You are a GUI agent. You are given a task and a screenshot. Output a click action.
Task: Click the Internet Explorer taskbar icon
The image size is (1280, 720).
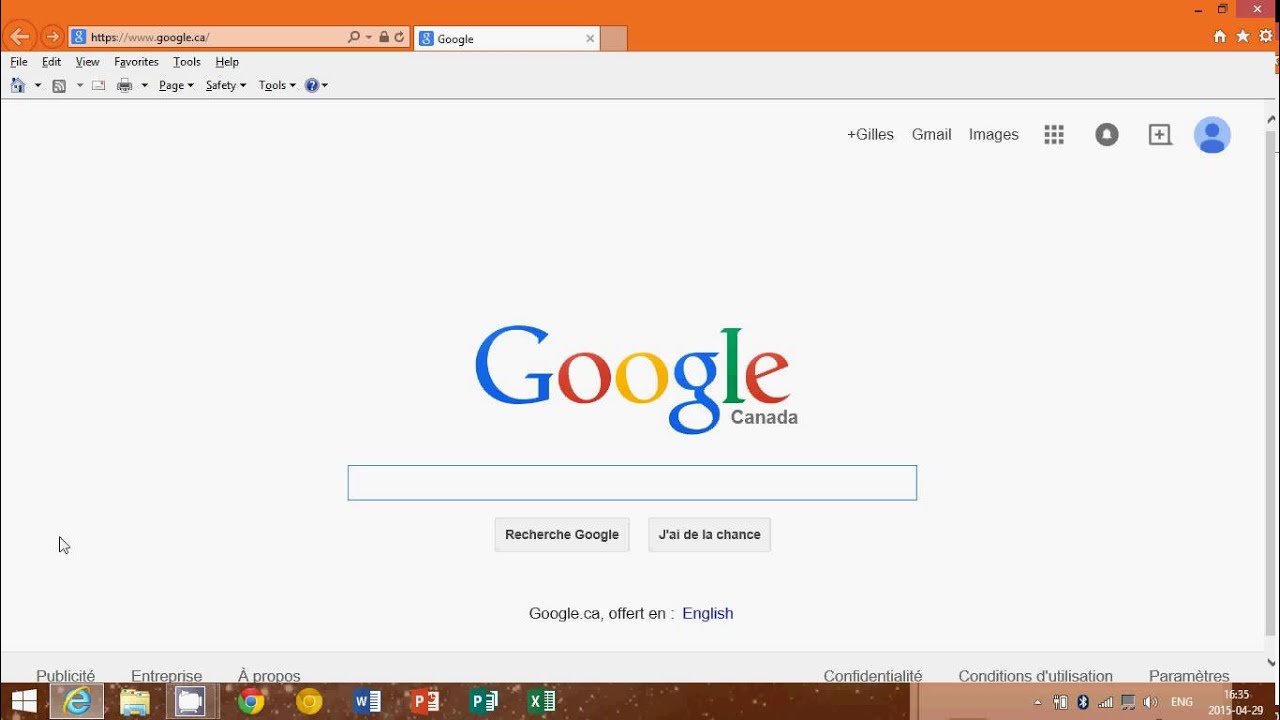pyautogui.click(x=77, y=701)
